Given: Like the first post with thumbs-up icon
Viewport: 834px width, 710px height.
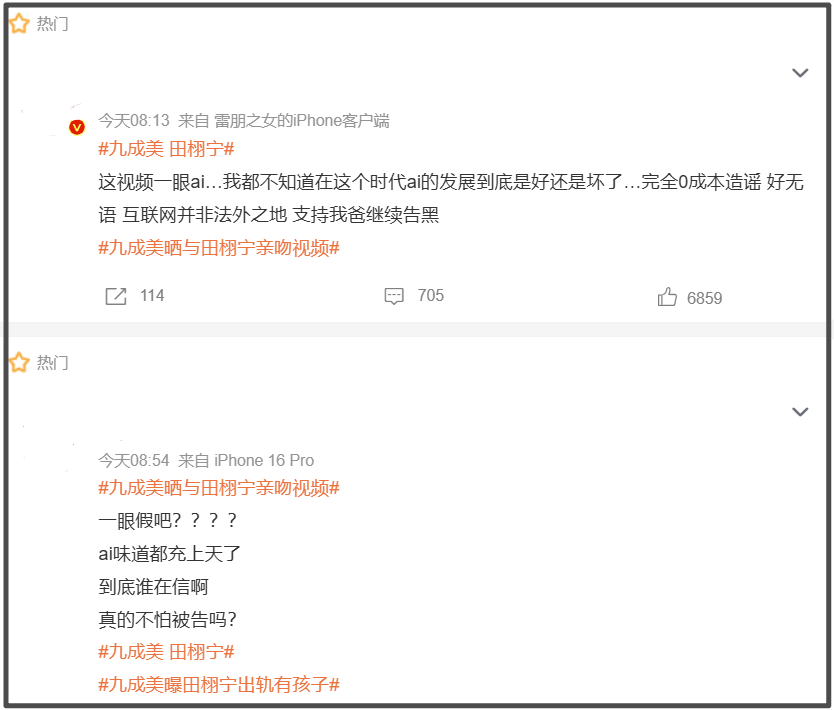Looking at the screenshot, I should click(x=667, y=297).
